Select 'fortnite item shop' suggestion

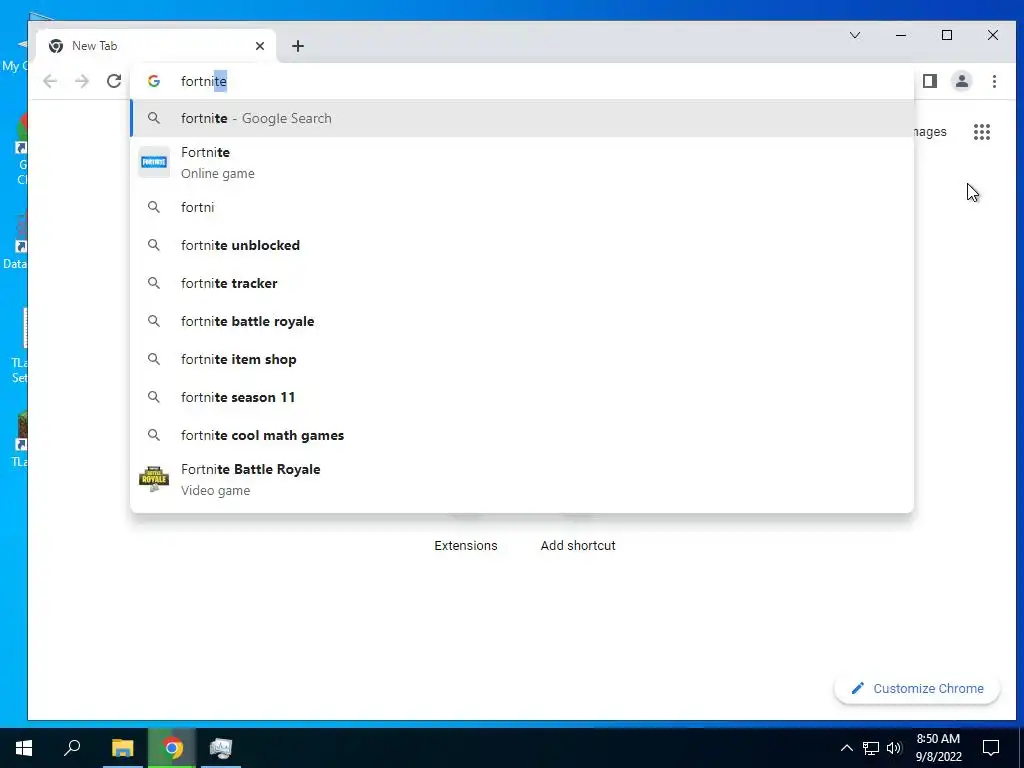tap(522, 359)
